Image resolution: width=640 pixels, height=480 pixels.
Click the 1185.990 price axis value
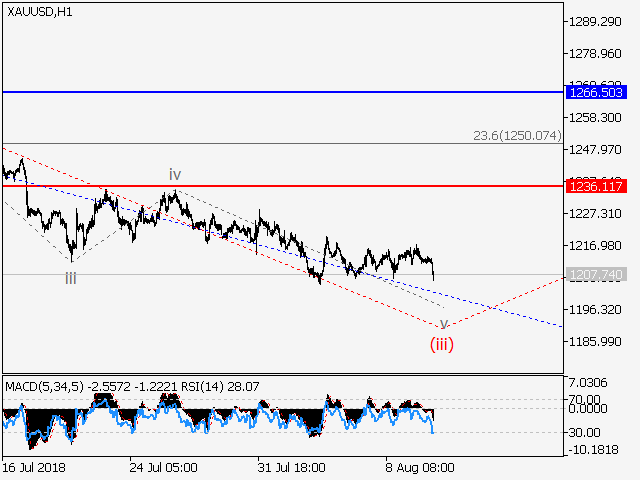pyautogui.click(x=596, y=342)
